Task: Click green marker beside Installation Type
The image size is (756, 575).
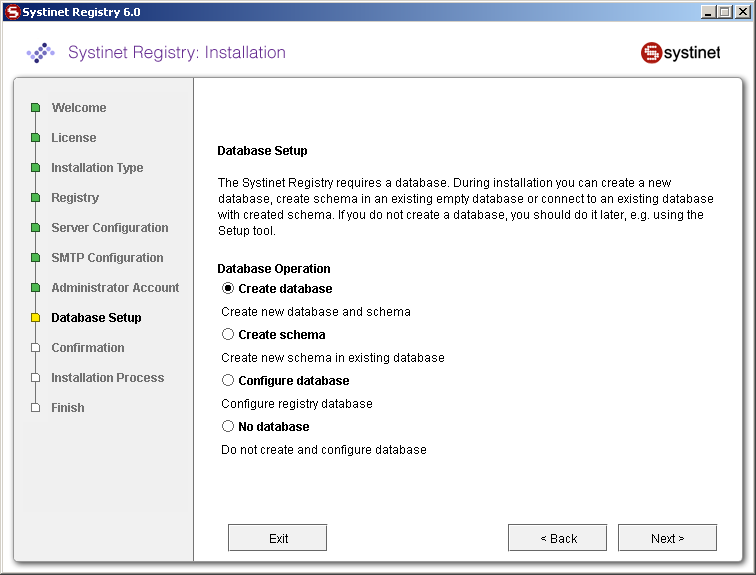Action: coord(35,168)
